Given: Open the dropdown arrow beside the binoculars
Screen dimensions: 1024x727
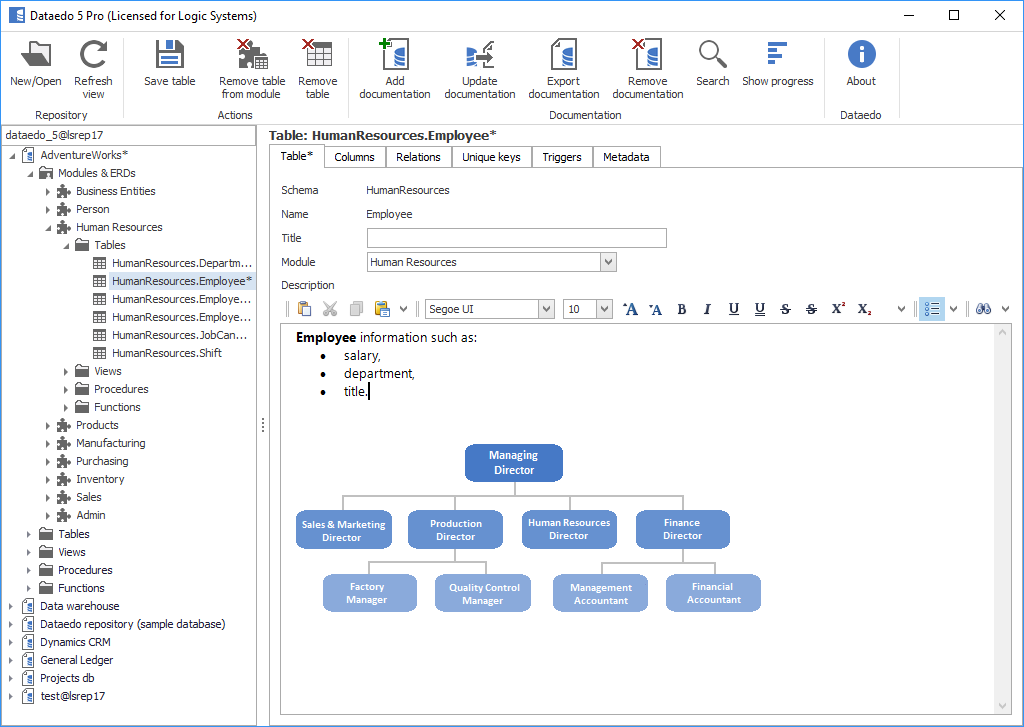Looking at the screenshot, I should point(1005,309).
